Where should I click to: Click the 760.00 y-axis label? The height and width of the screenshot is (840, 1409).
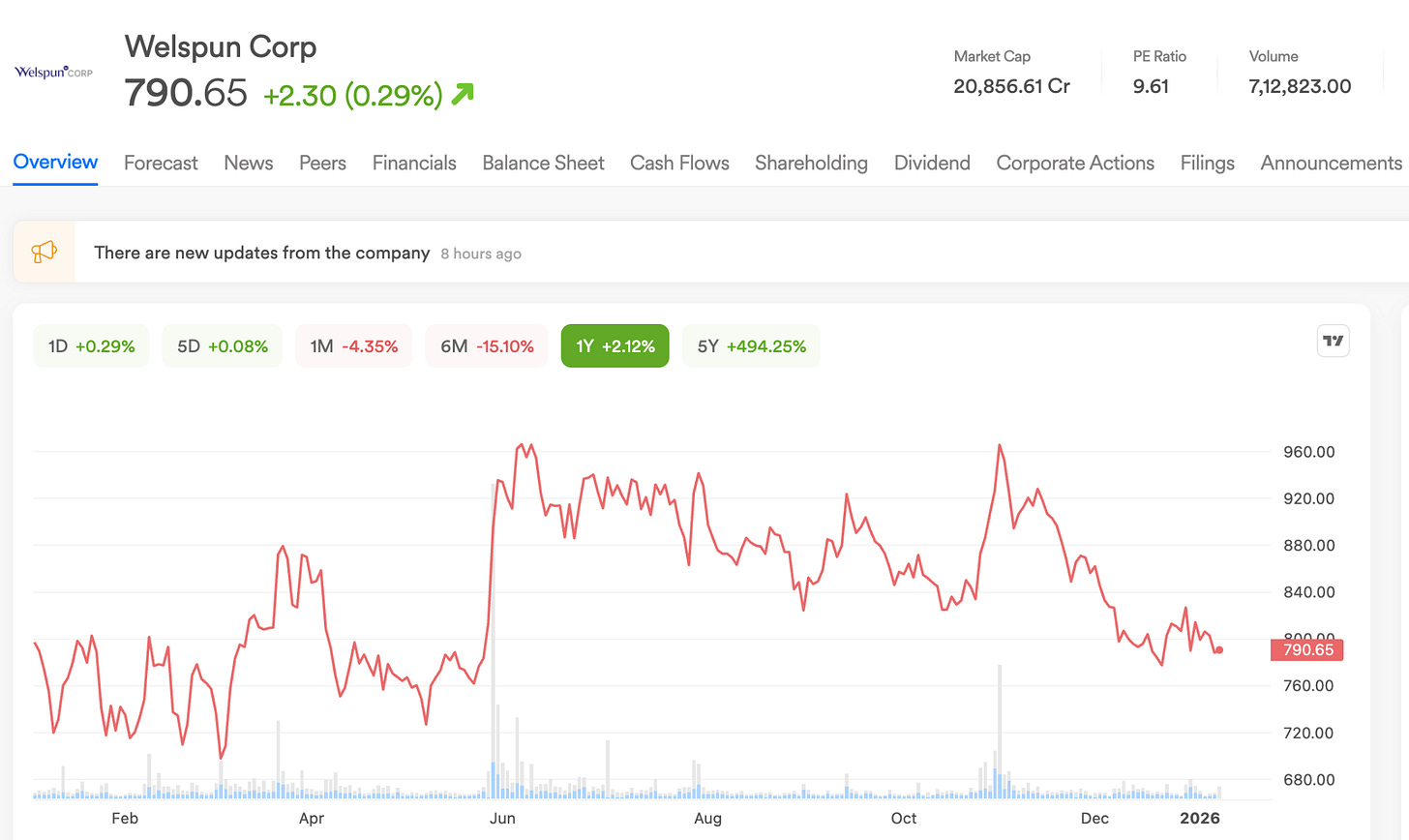click(x=1308, y=685)
